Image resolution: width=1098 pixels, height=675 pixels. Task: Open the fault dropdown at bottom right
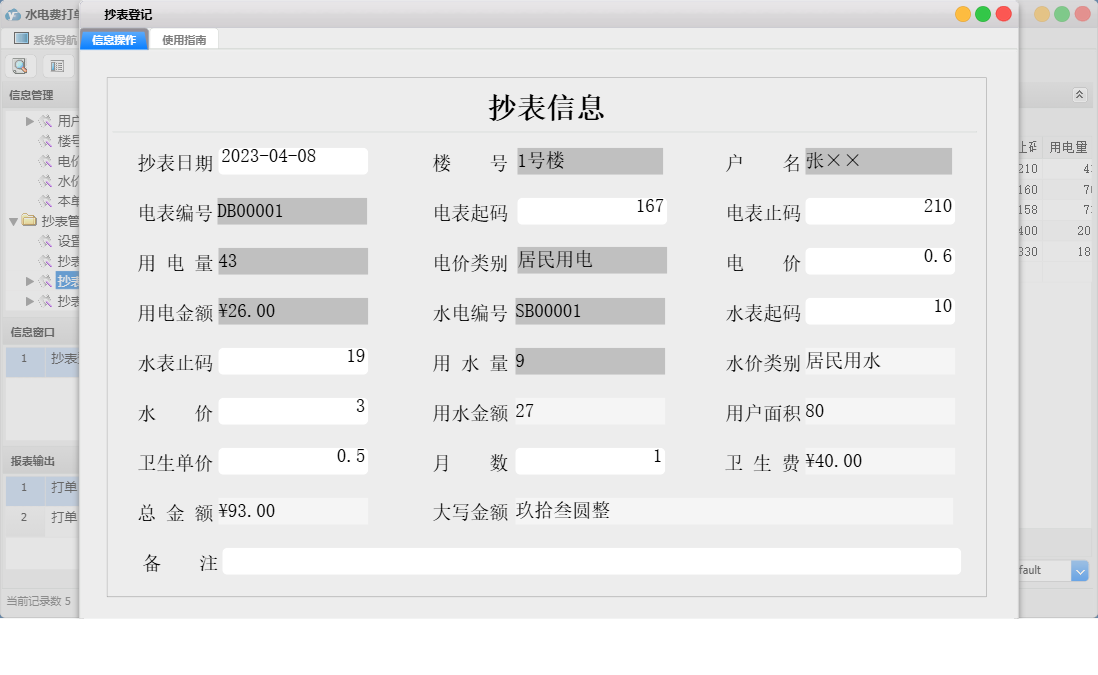pos(1078,571)
